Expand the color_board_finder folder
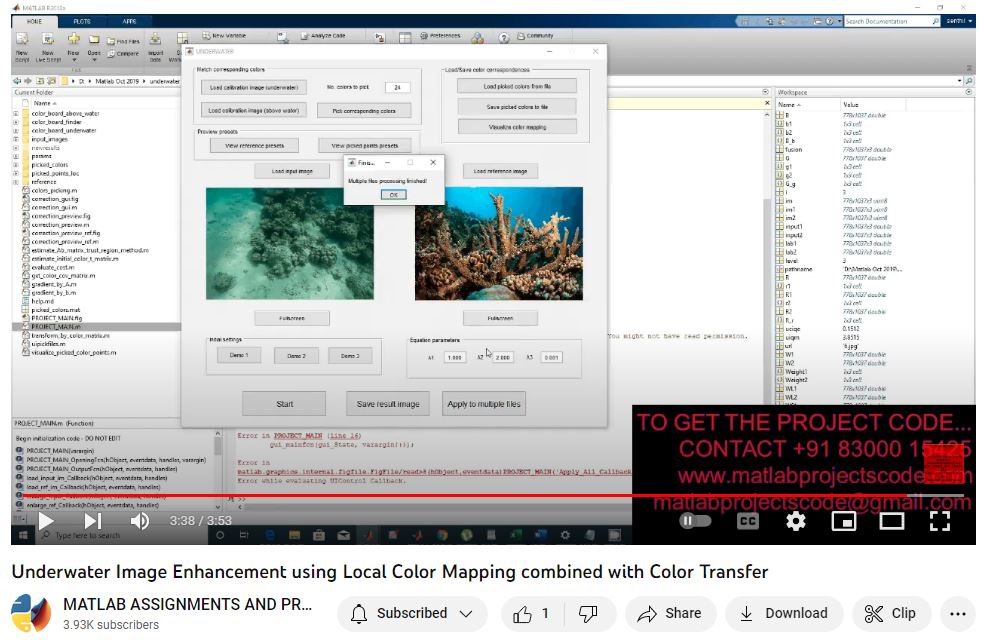This screenshot has height=640, width=984. coord(16,122)
